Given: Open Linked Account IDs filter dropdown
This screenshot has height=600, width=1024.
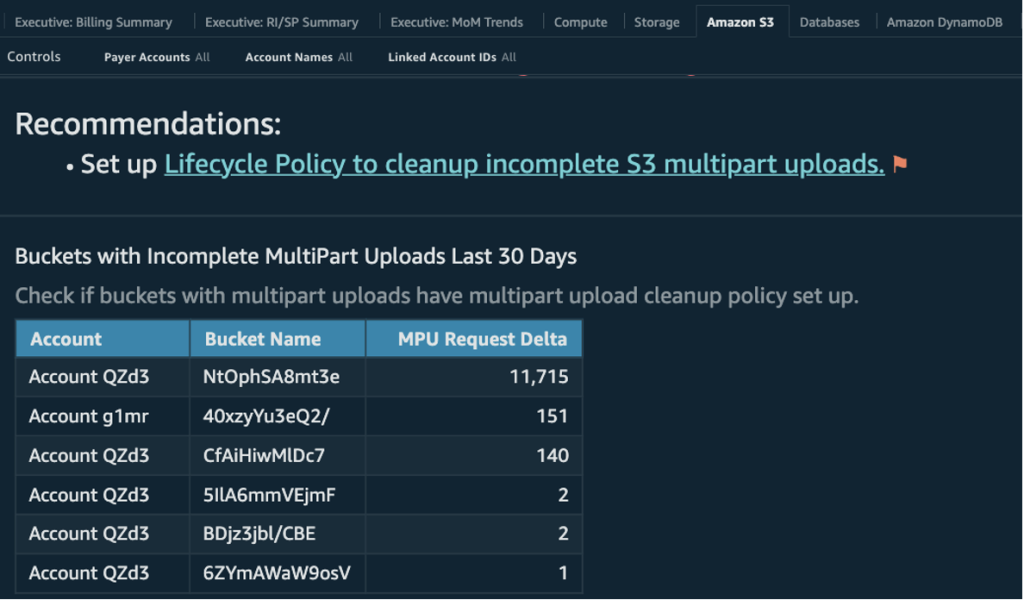Looking at the screenshot, I should point(452,57).
